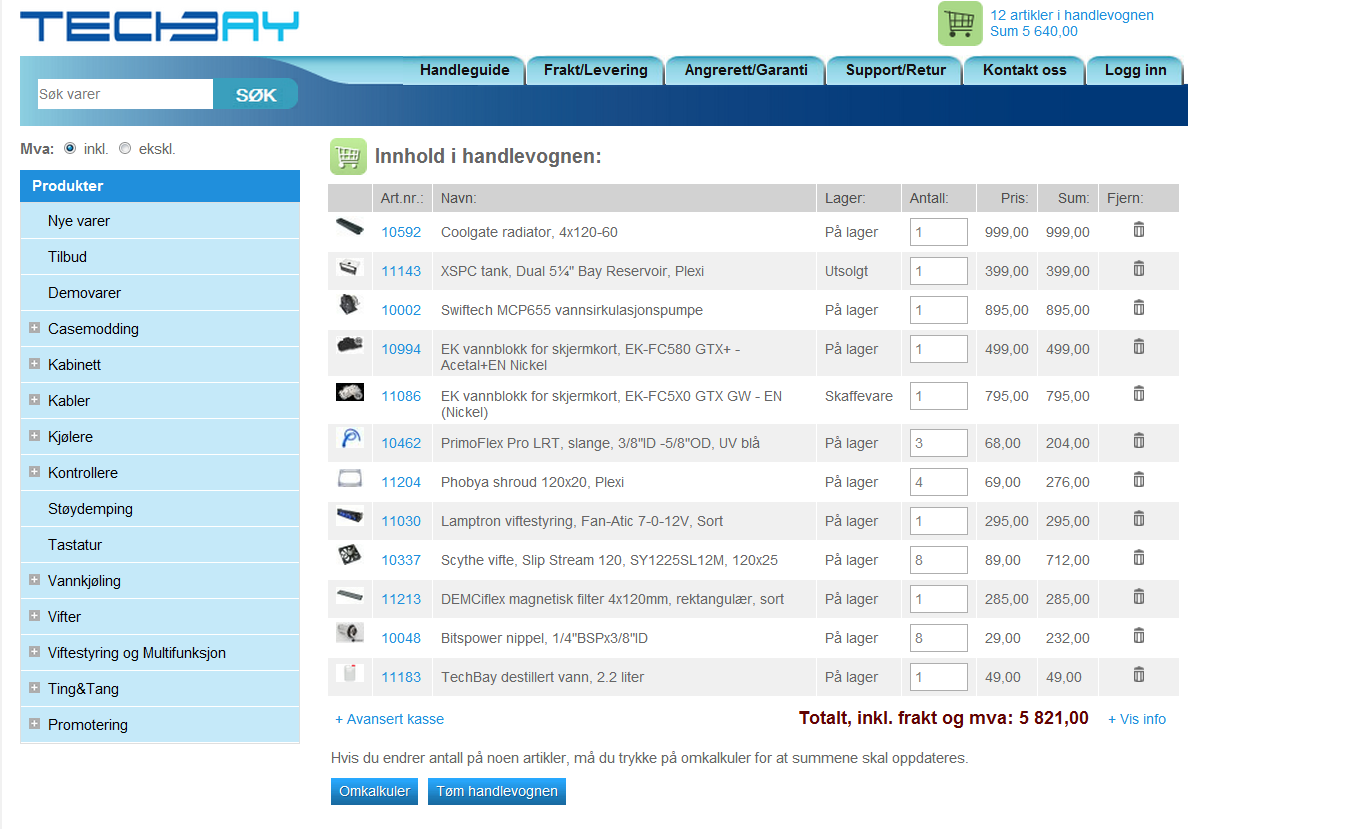Expand the Vifter category
Image resolution: width=1366 pixels, height=829 pixels.
(x=35, y=616)
